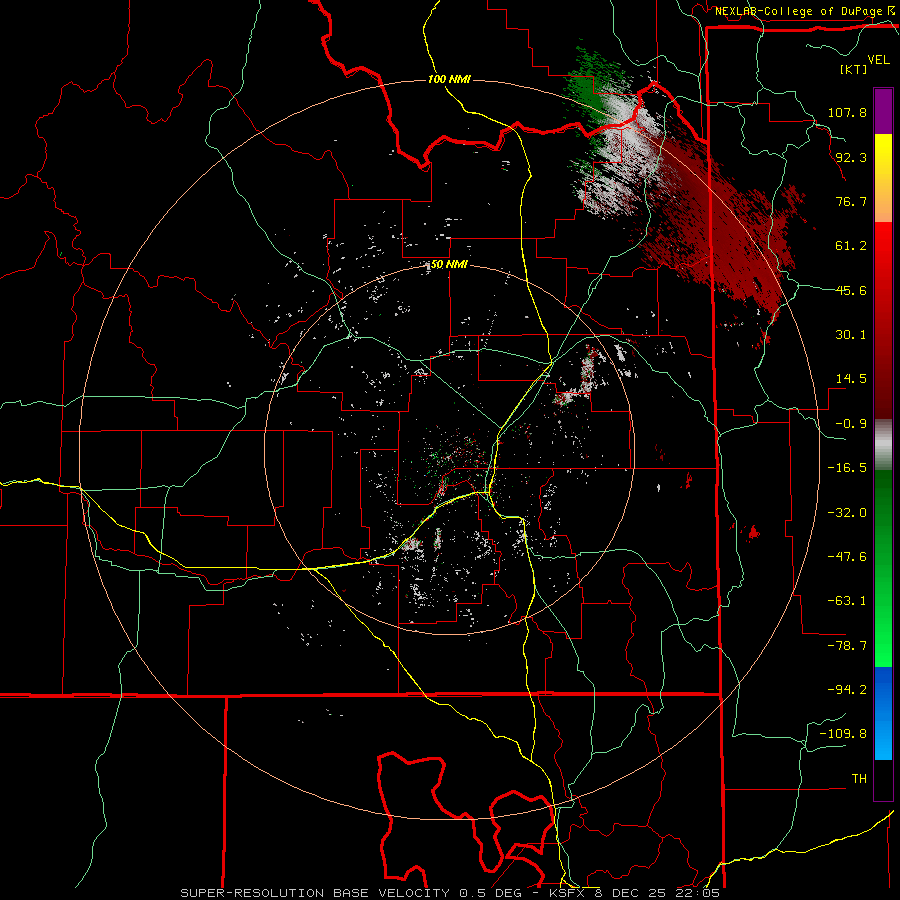Click the 107.8 legend value
900x900 pixels.
pos(847,112)
